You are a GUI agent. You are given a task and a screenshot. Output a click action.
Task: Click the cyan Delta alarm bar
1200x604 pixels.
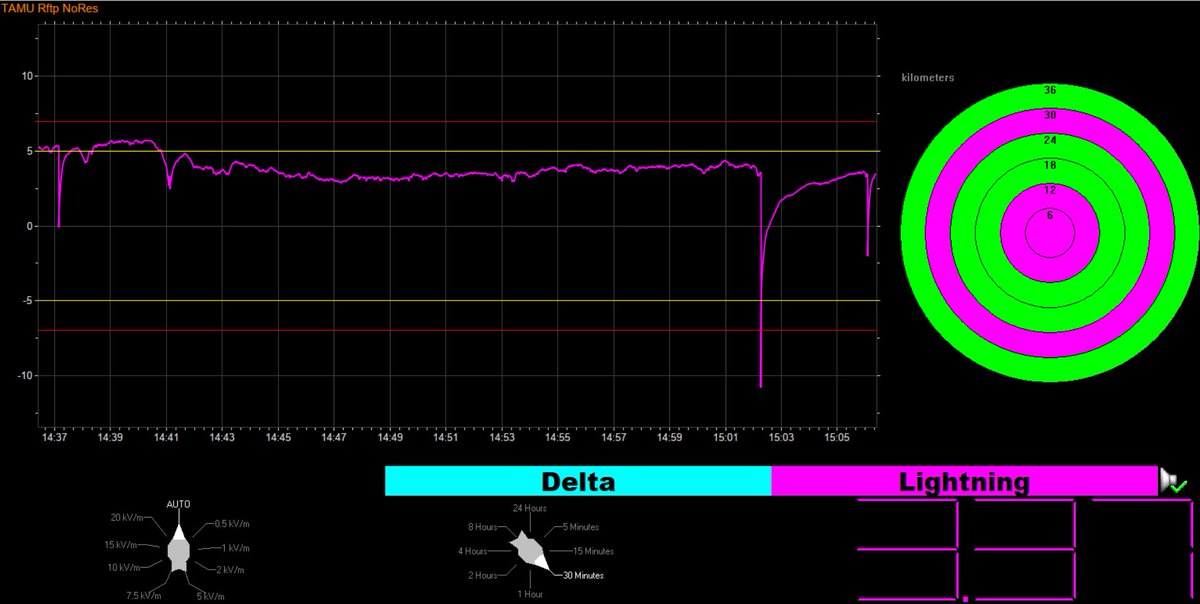(x=578, y=481)
